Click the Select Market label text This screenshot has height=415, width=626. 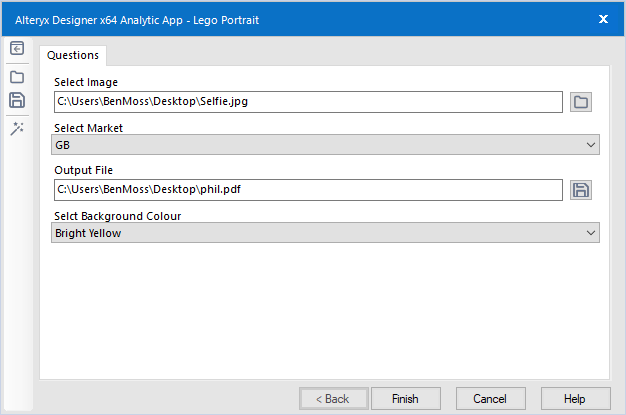pos(88,128)
